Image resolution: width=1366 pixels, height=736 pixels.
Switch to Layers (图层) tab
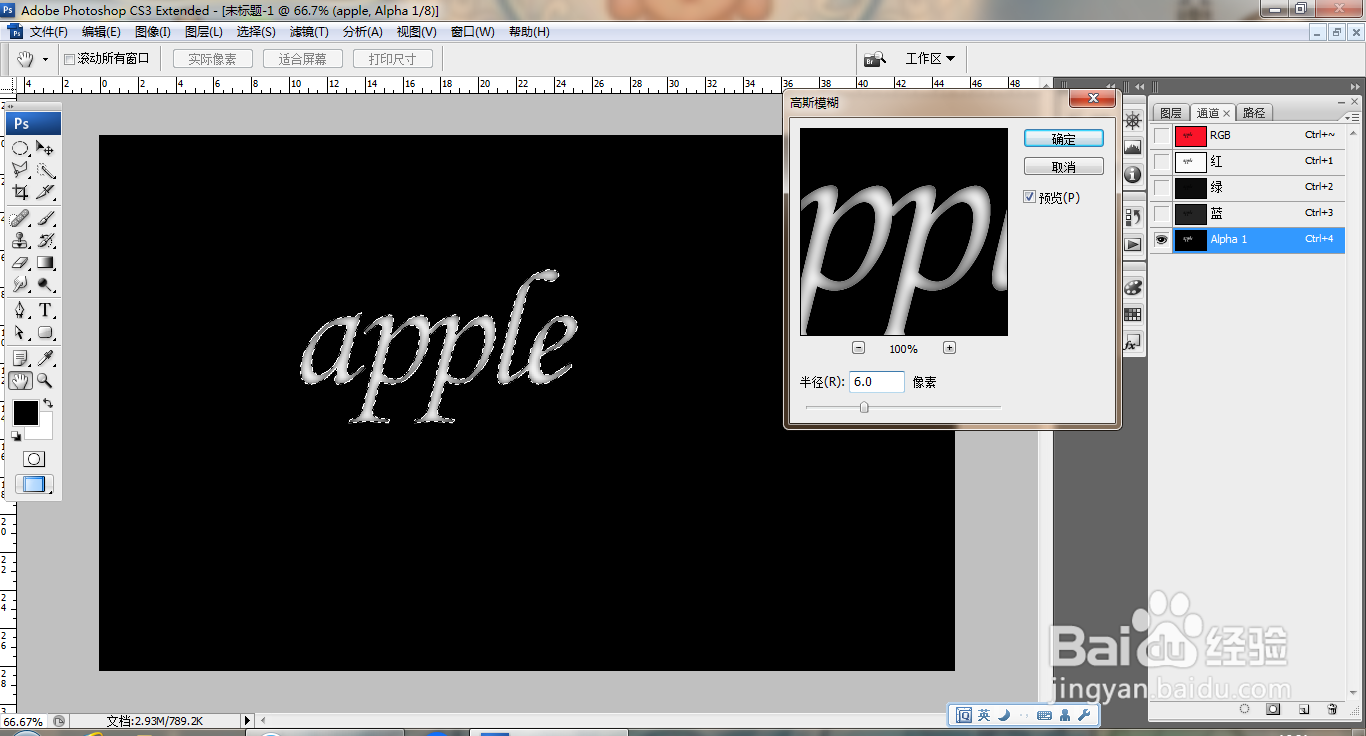click(x=1170, y=113)
